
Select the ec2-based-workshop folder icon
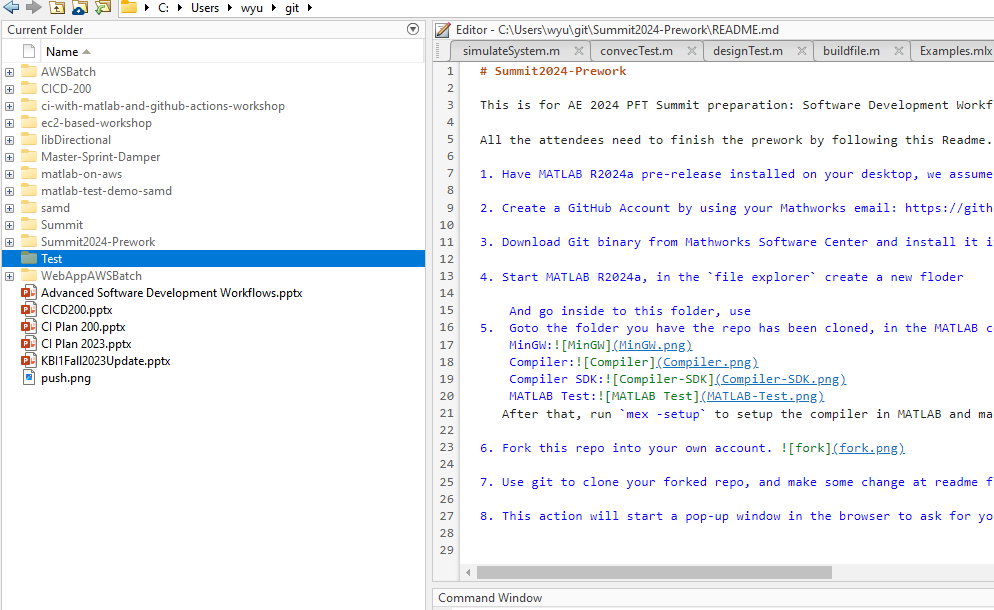(x=29, y=122)
